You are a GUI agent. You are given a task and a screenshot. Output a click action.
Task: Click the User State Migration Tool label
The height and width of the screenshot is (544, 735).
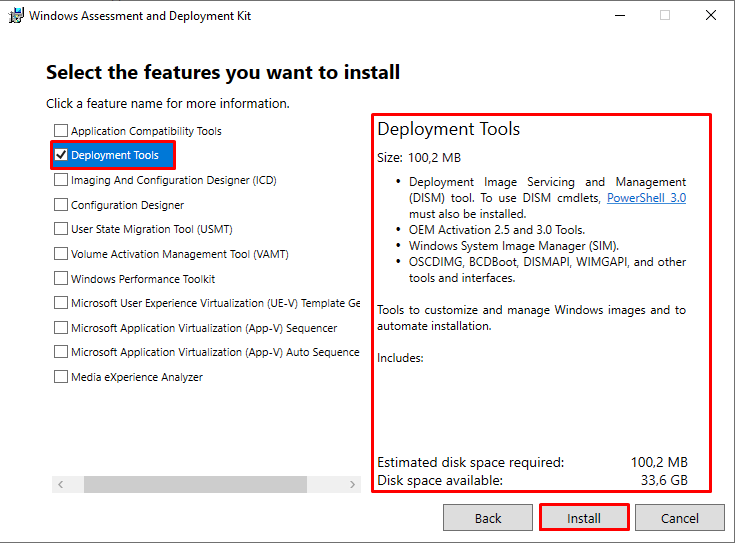(152, 229)
